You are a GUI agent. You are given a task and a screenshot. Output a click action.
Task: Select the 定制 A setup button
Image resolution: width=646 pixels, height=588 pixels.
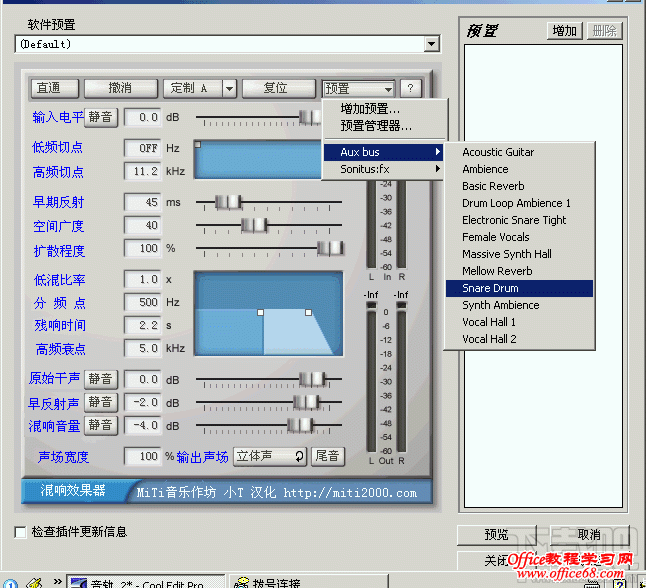click(x=193, y=88)
